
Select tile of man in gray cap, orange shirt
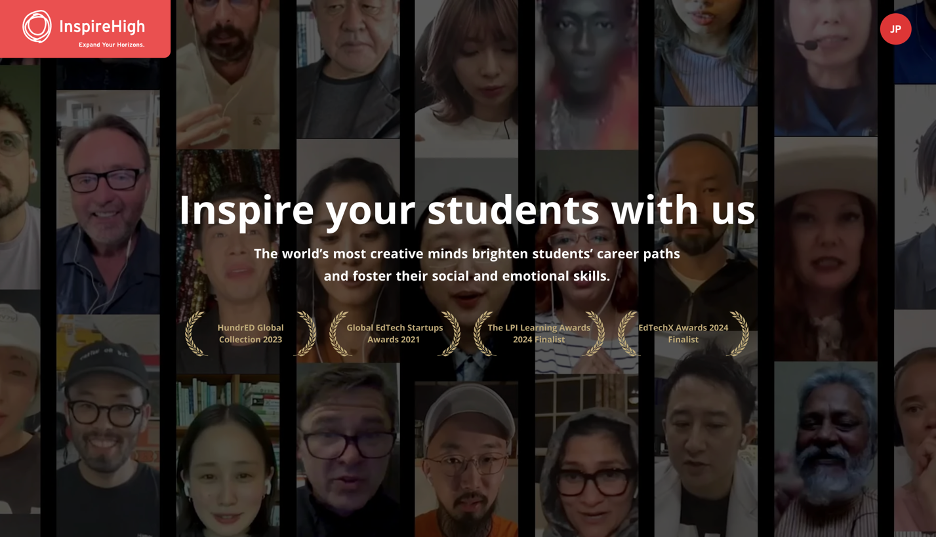click(x=466, y=459)
